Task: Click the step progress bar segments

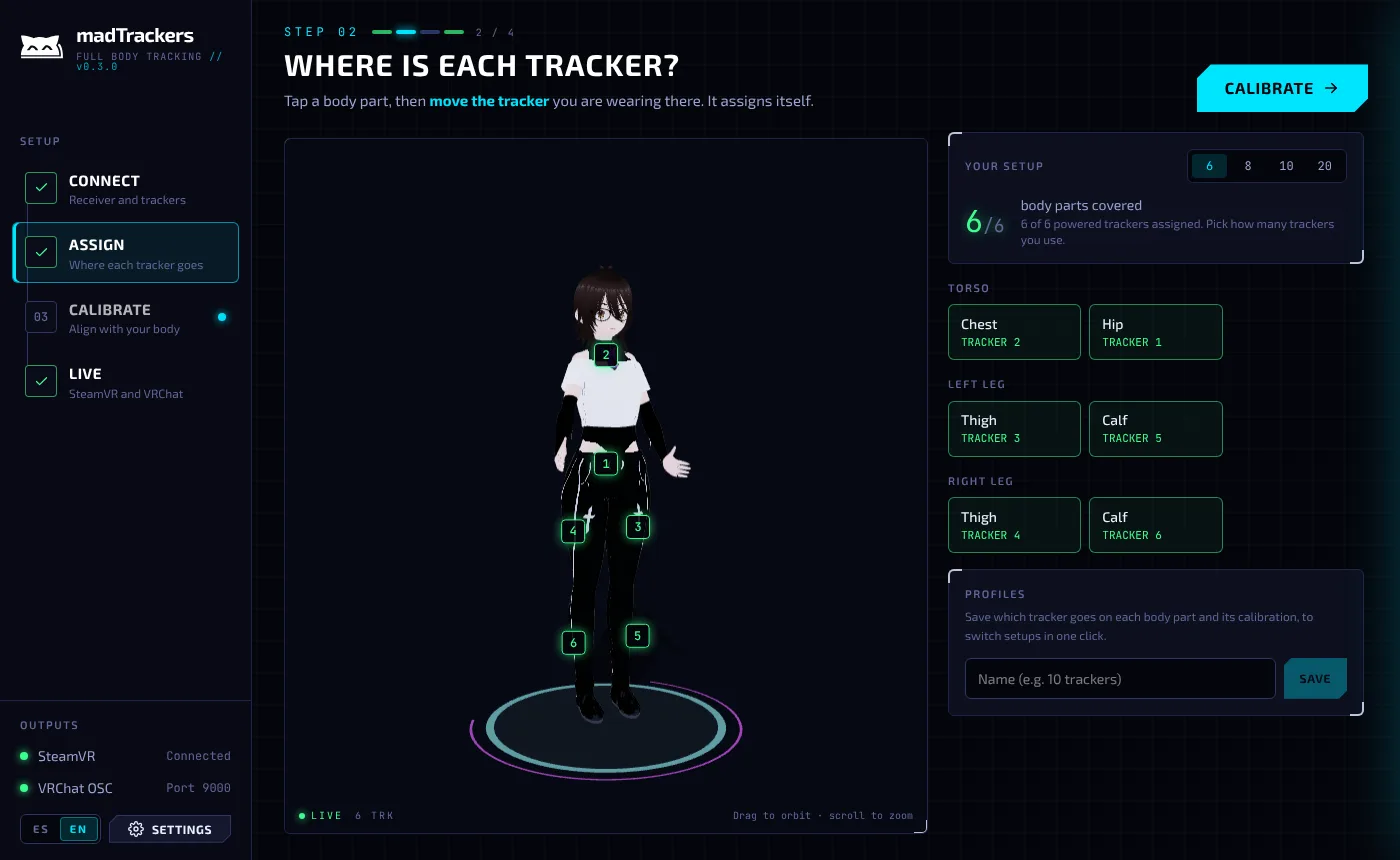Action: coord(418,32)
